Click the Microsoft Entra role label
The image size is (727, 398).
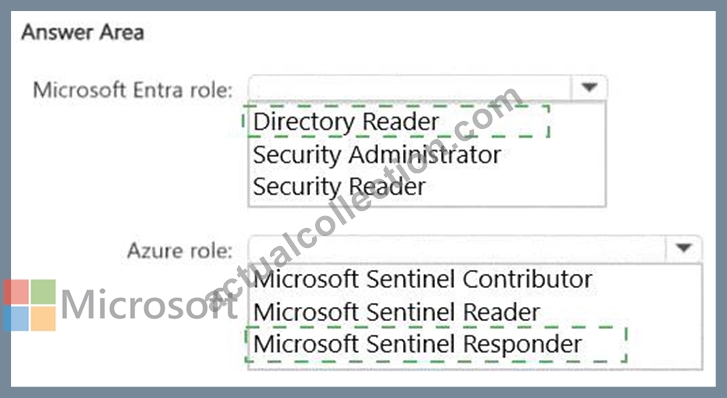[133, 90]
